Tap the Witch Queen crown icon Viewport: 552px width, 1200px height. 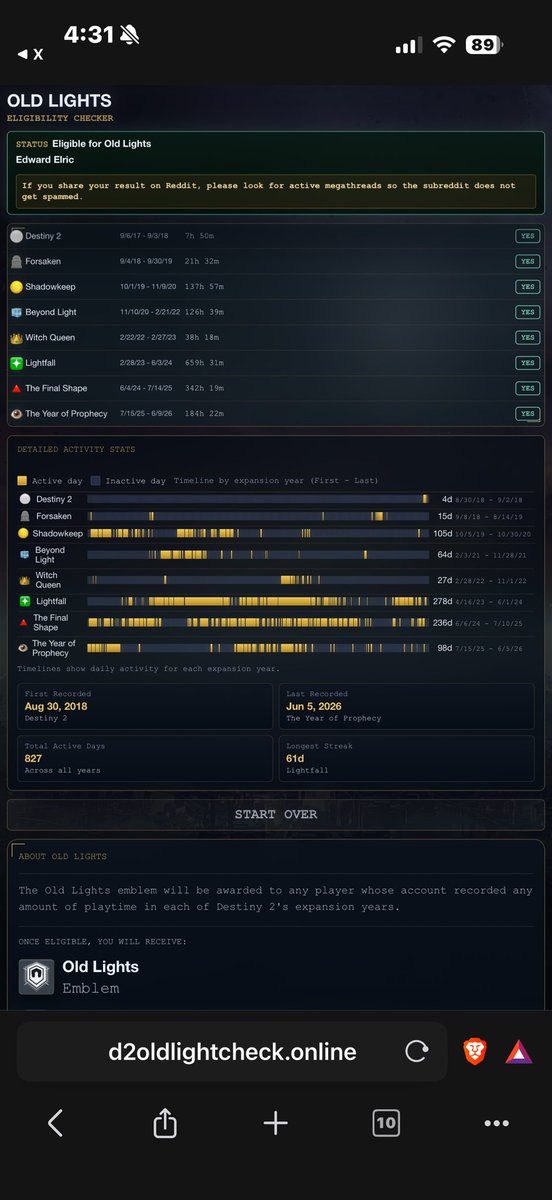16,338
